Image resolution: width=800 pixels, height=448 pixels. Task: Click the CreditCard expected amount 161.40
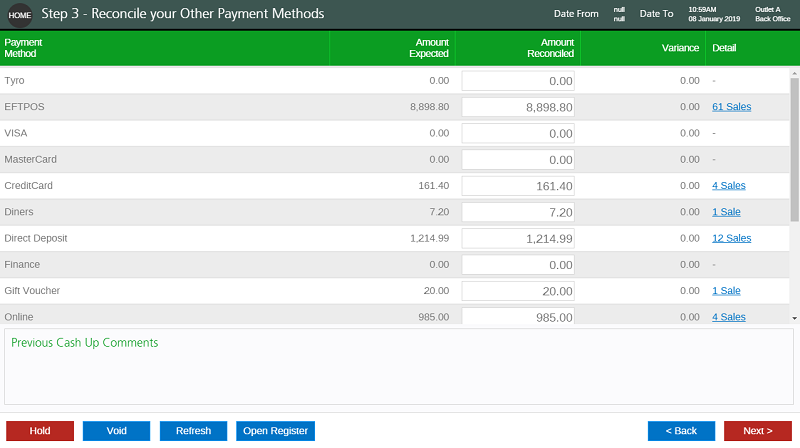(x=434, y=185)
